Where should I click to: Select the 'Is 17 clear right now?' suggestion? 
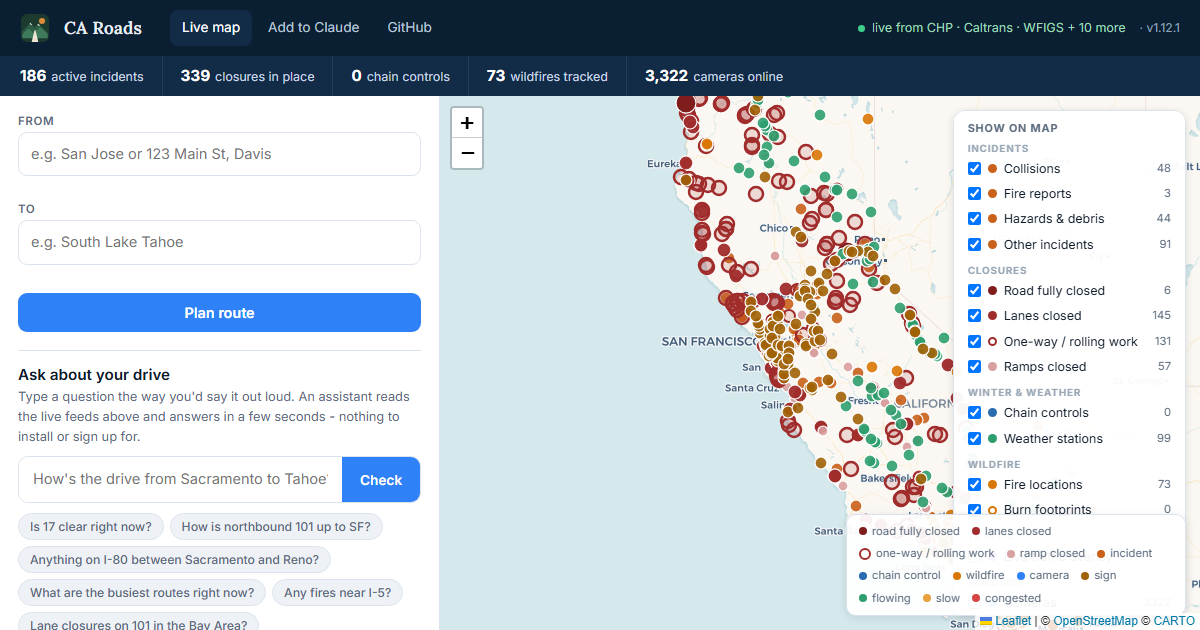click(91, 526)
